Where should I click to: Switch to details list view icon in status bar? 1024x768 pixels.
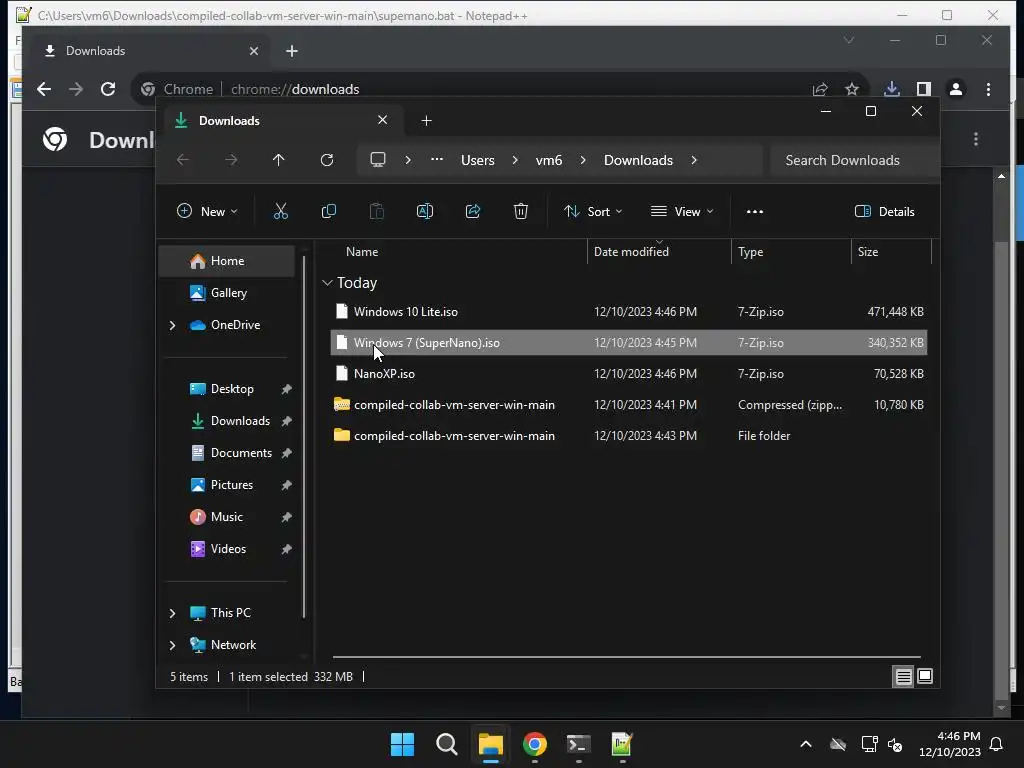903,677
